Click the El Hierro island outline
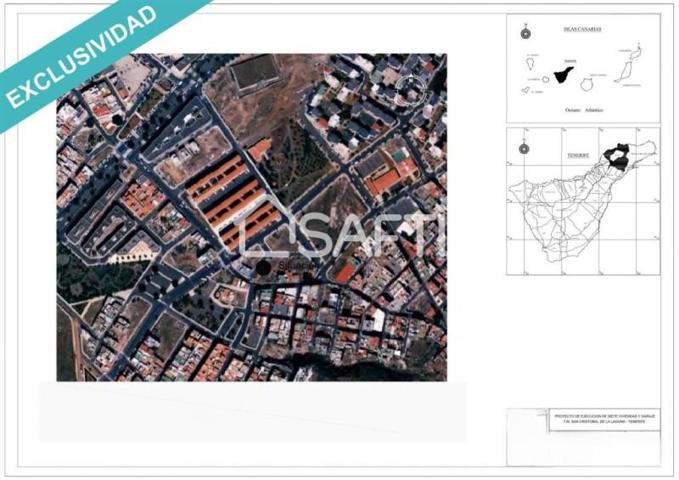Screen dimensions: 679x480 point(525,90)
